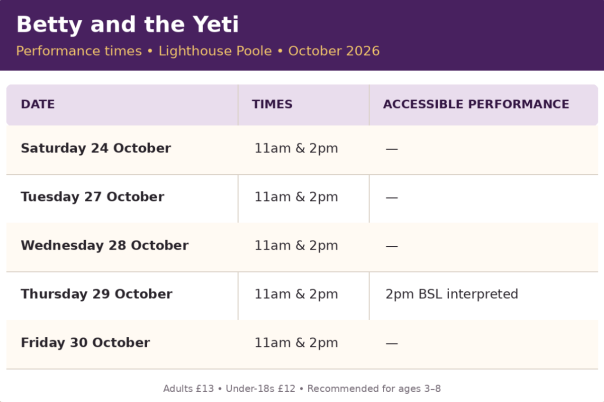Click Wednesday's 11am & 2pm times cell
Screen dimensions: 604x402
pyautogui.click(x=304, y=247)
